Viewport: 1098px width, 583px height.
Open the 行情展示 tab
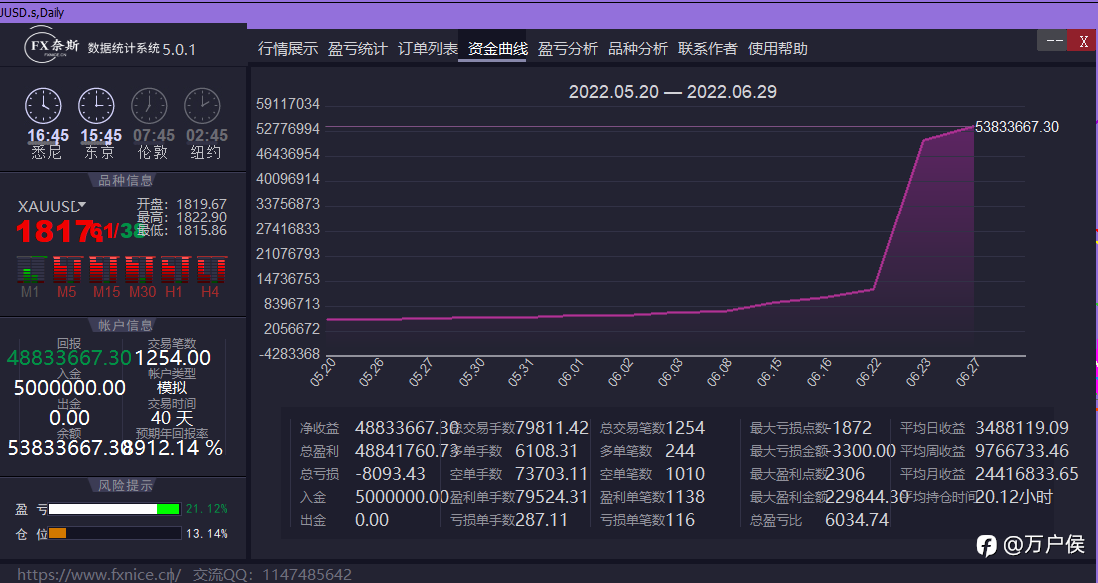[x=288, y=48]
